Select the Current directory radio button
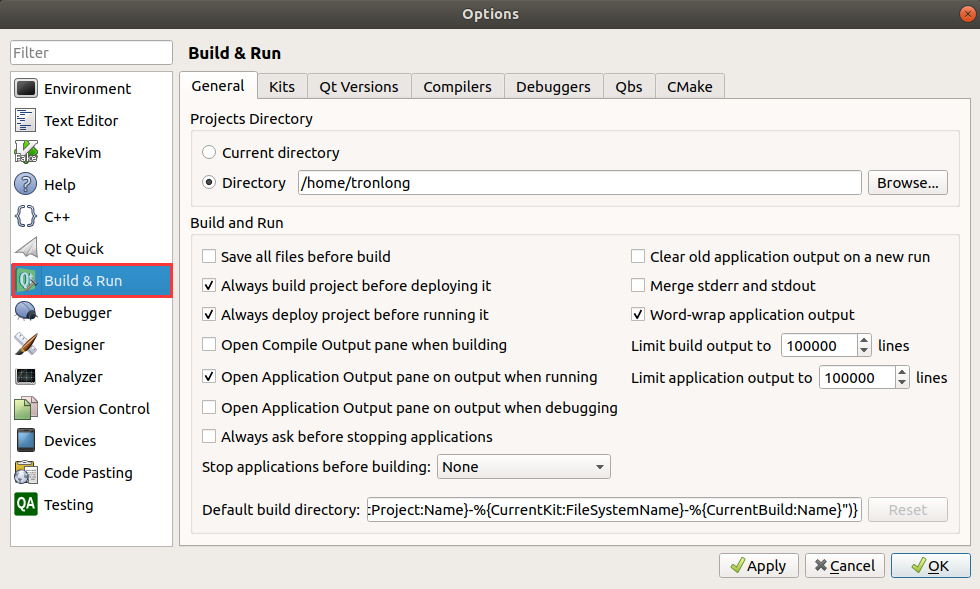The height and width of the screenshot is (589, 980). tap(209, 153)
